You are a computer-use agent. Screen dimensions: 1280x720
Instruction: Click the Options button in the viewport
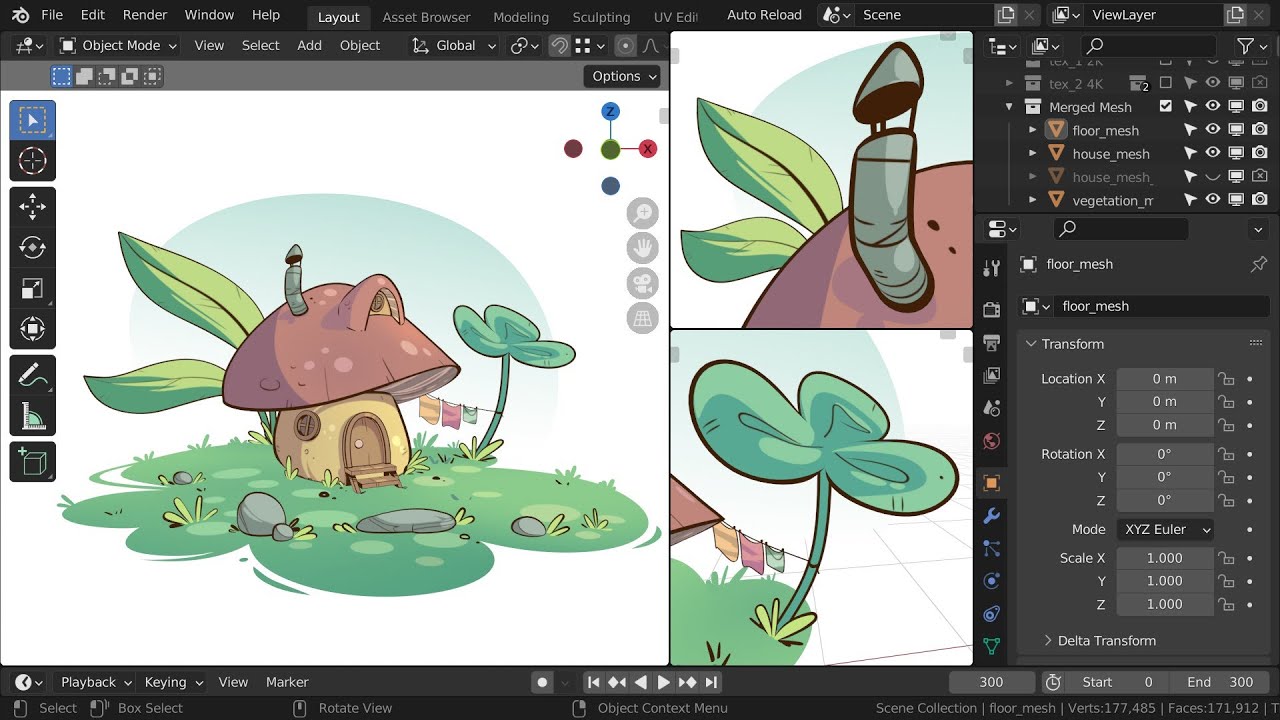[x=620, y=76]
